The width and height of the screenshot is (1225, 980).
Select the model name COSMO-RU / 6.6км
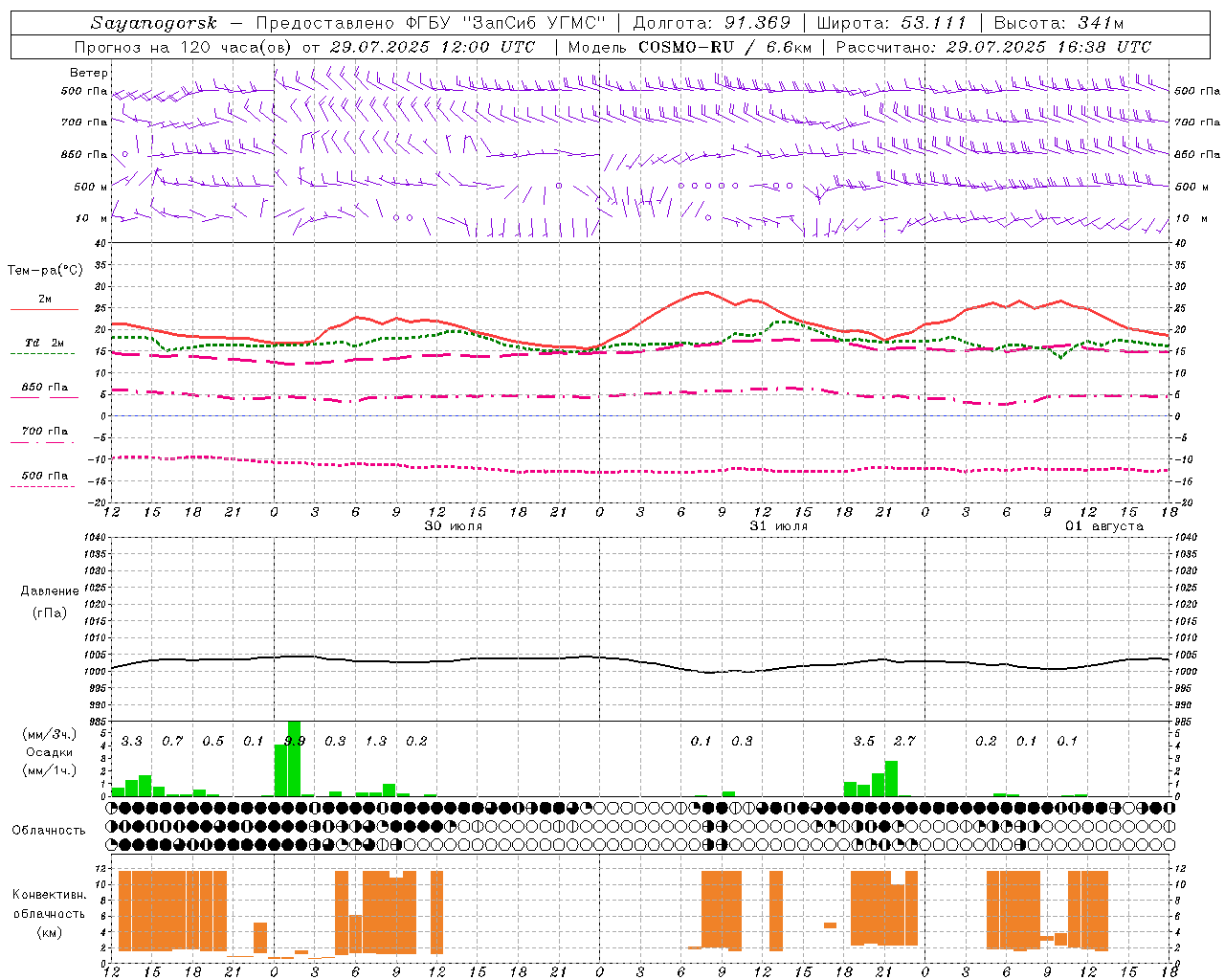pos(725,47)
